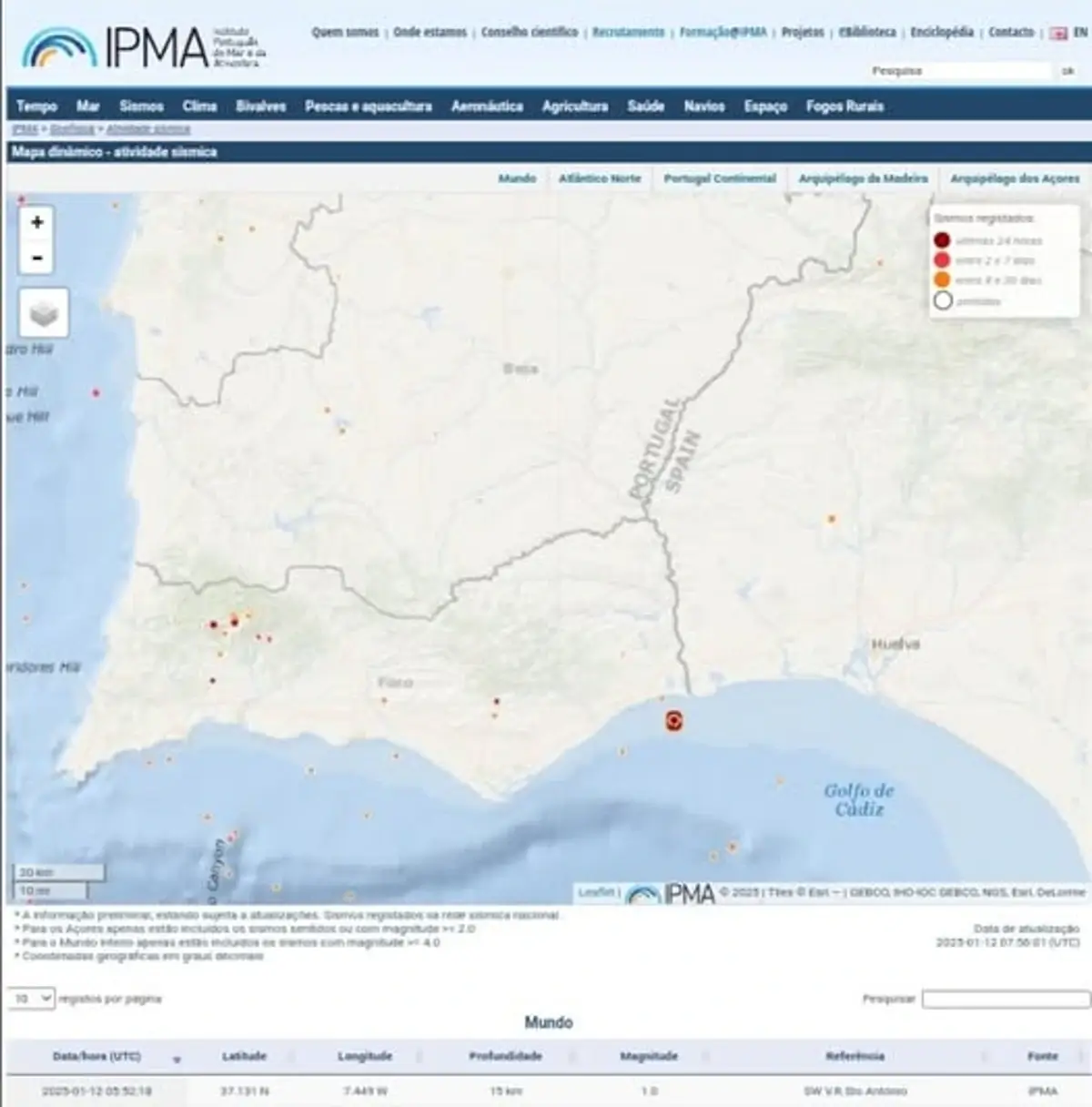Click the table Pesquisar input field
1092x1107 pixels.
1005,1000
